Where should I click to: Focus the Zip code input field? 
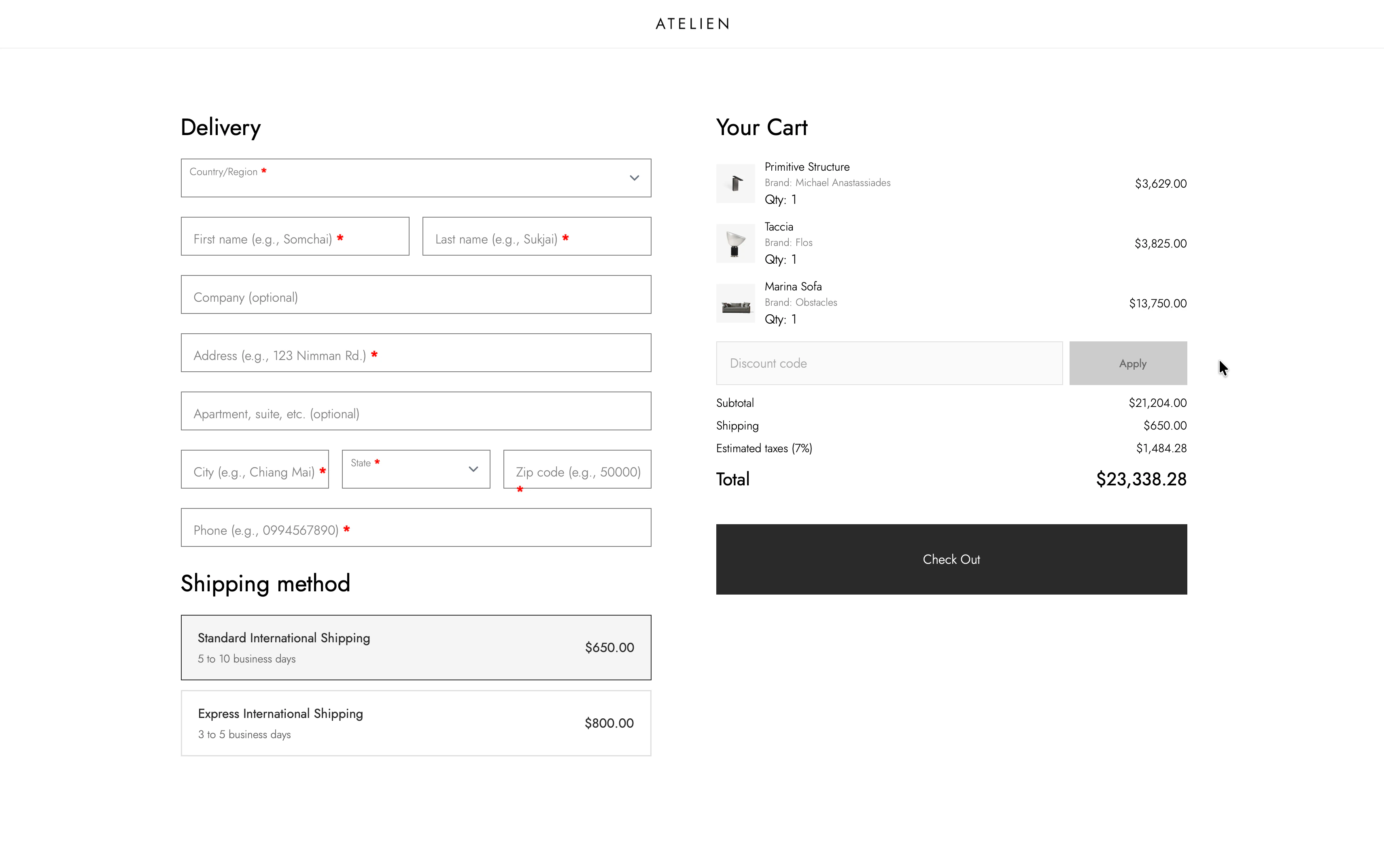(577, 469)
